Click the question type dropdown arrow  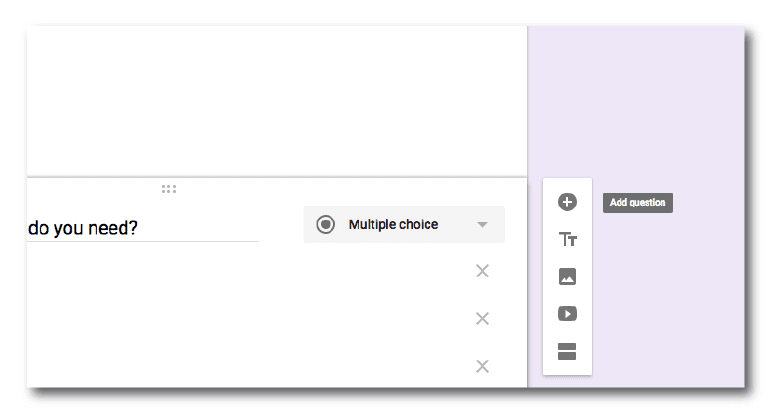[483, 225]
